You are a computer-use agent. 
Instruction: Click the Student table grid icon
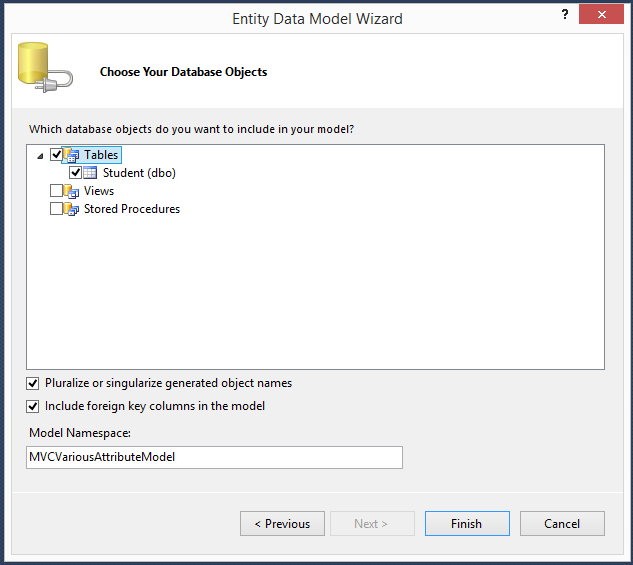pyautogui.click(x=91, y=173)
